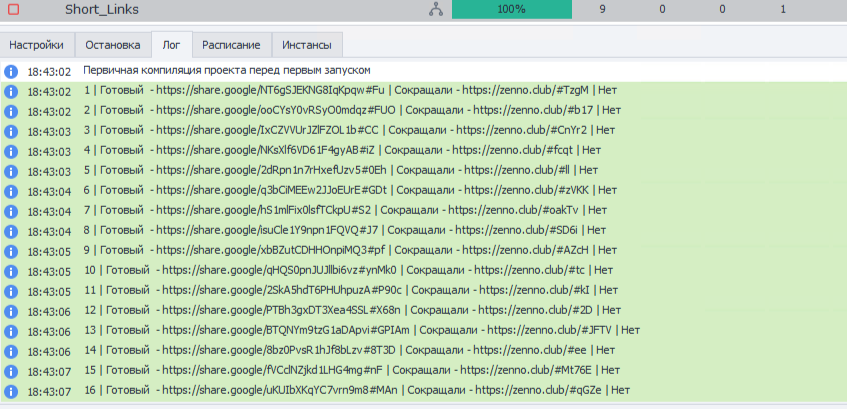
Task: Click the info icon on log row 15
Action: [11, 371]
